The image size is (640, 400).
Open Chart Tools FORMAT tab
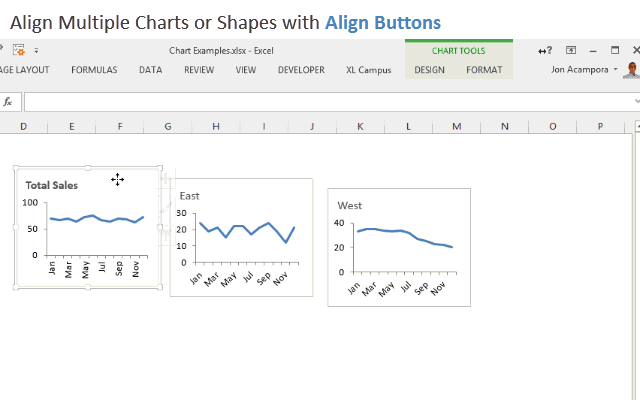[484, 70]
